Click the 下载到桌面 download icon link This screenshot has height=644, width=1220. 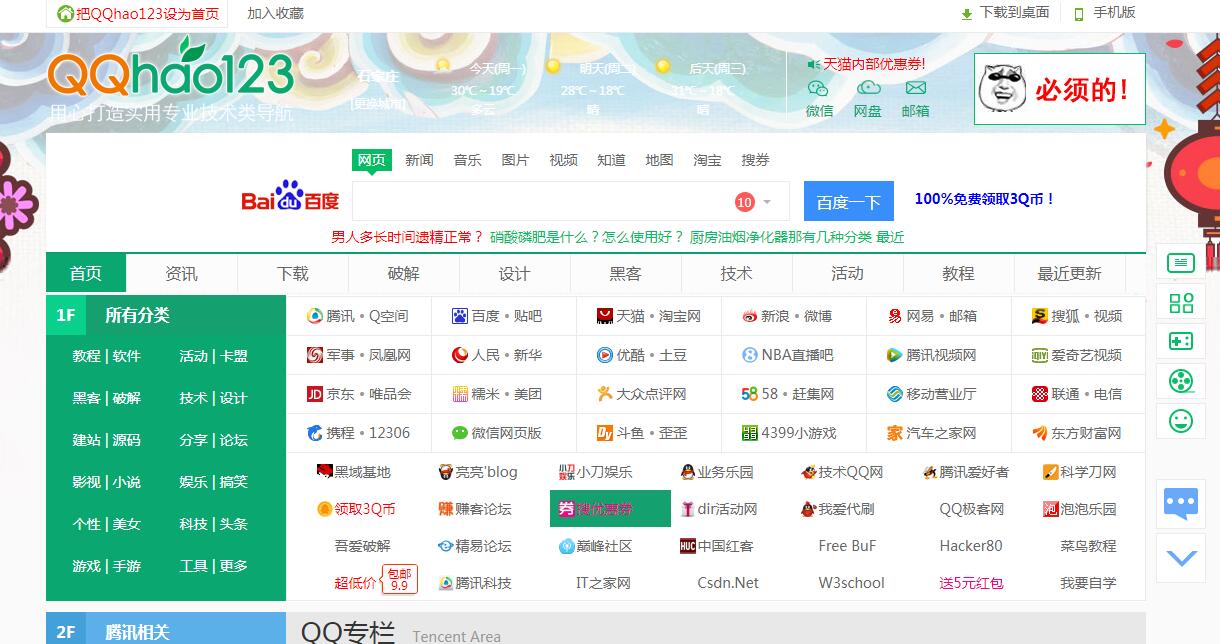click(x=1005, y=13)
